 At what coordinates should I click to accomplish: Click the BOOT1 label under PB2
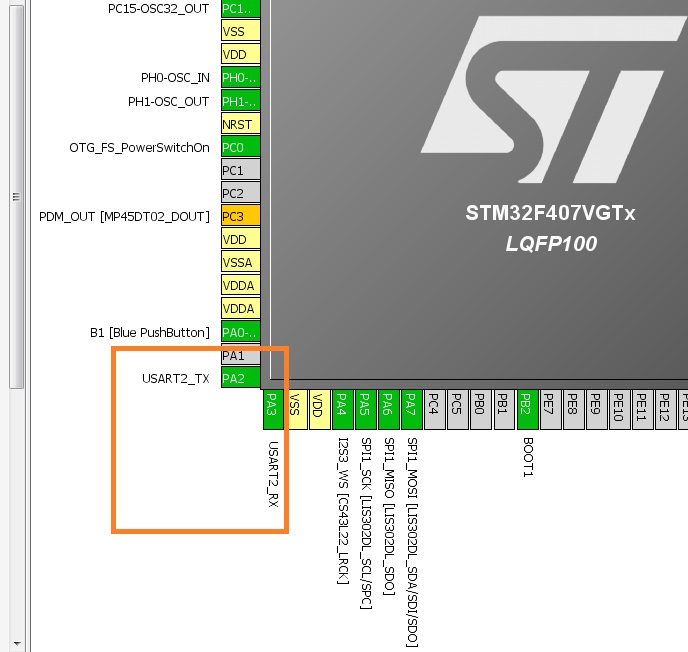point(528,457)
